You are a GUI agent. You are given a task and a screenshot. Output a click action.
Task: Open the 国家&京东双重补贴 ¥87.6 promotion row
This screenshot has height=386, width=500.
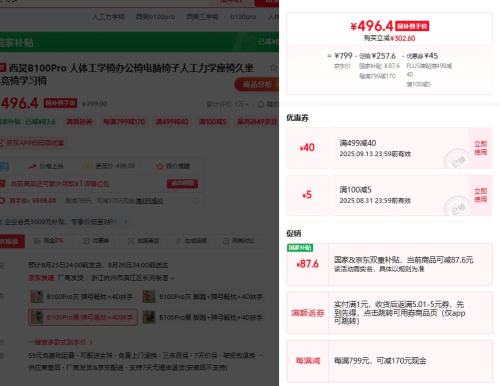click(389, 264)
